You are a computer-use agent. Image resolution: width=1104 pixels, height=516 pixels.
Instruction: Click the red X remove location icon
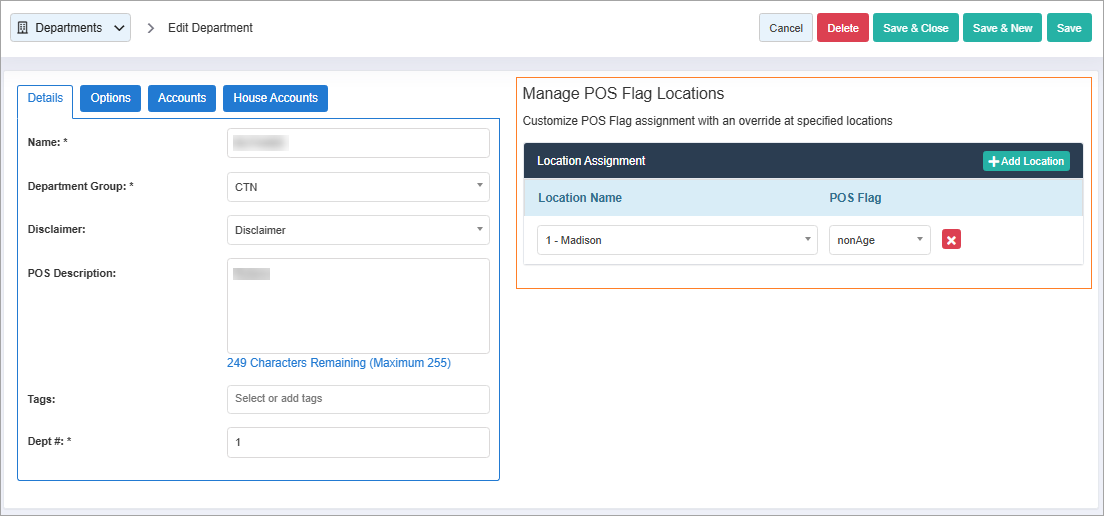[x=951, y=240]
